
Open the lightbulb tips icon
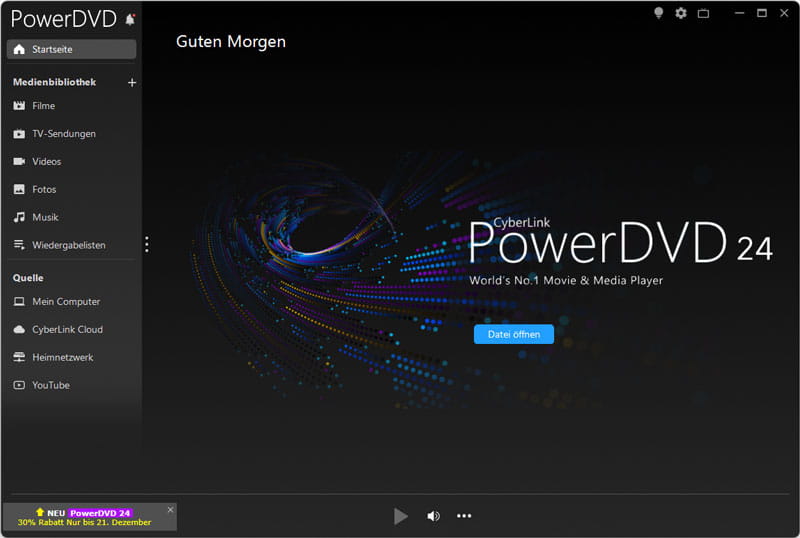[x=659, y=13]
